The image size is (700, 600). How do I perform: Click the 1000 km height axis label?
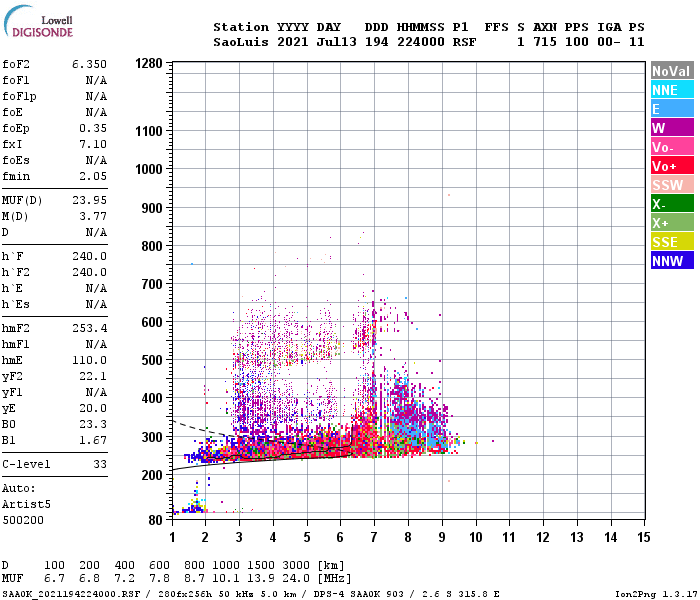point(149,169)
